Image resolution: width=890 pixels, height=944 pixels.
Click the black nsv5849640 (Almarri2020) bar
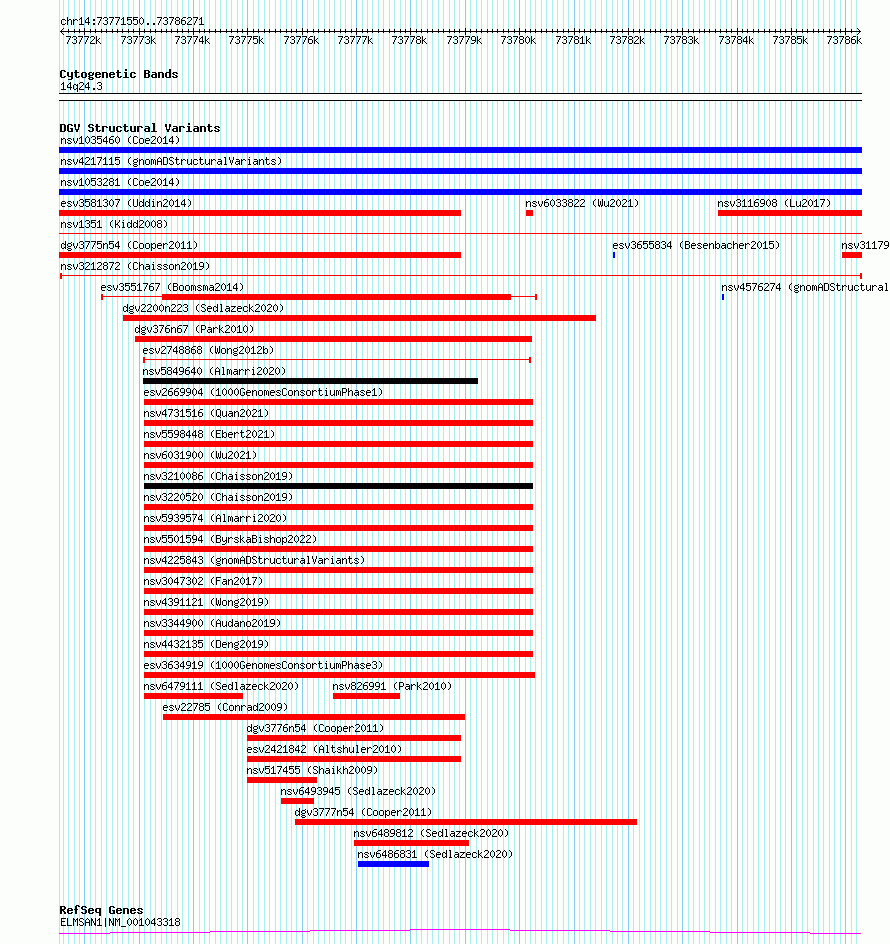coord(310,381)
